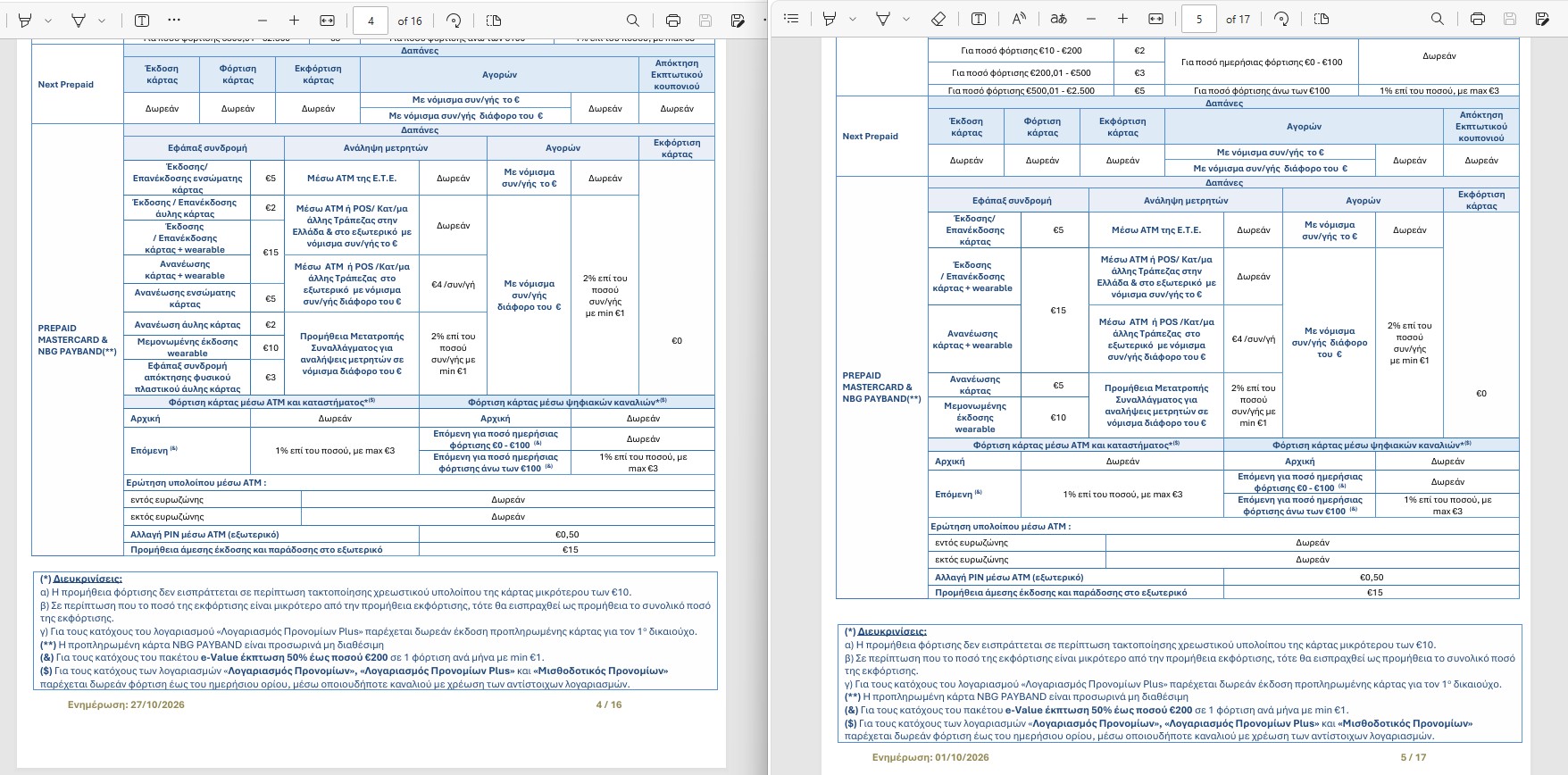Rotate the left PDF document
This screenshot has width=1568, height=775.
click(x=454, y=20)
